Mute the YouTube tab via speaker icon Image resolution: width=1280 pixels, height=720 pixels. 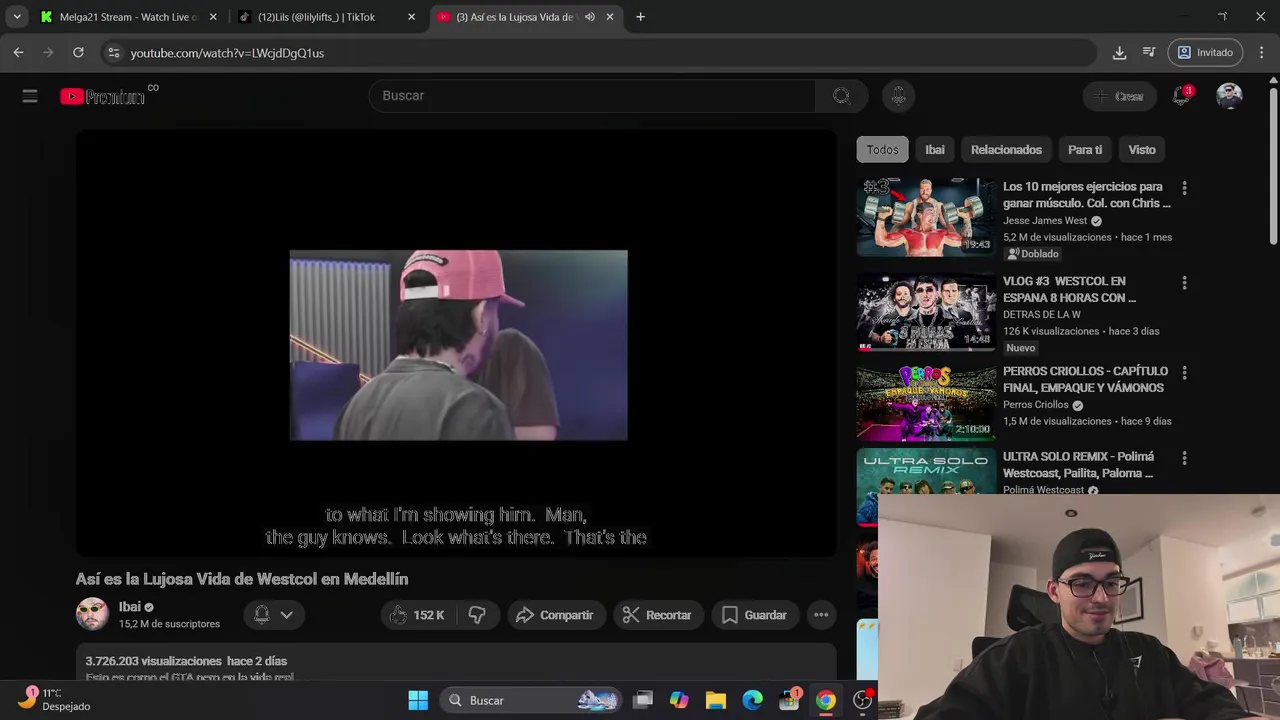tap(589, 17)
